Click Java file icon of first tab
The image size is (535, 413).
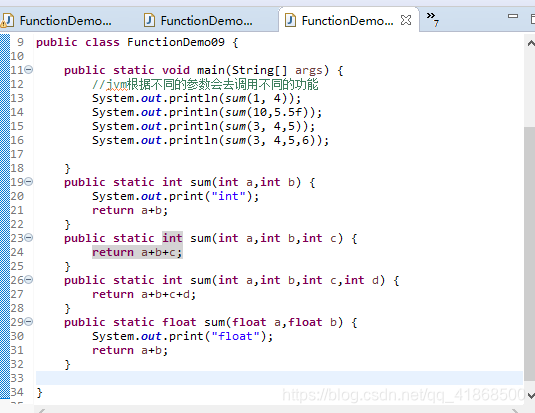[x=8, y=20]
